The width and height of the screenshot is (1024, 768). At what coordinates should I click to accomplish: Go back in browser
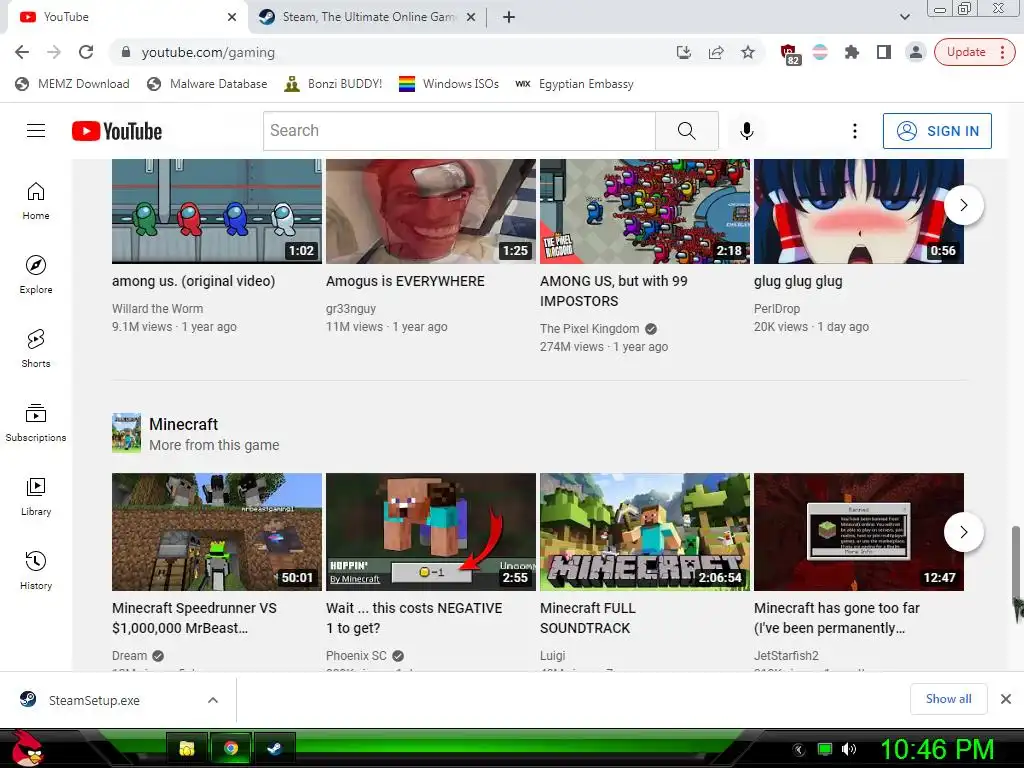22,52
